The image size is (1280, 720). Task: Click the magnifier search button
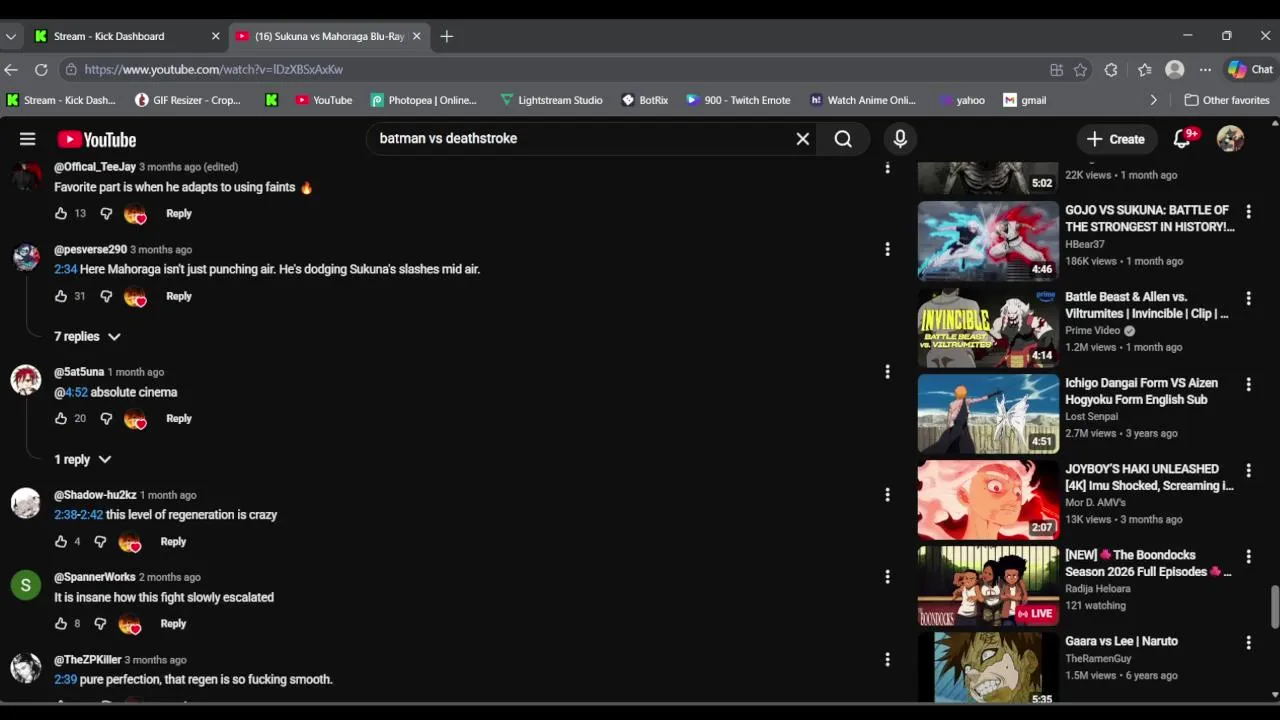pos(843,139)
